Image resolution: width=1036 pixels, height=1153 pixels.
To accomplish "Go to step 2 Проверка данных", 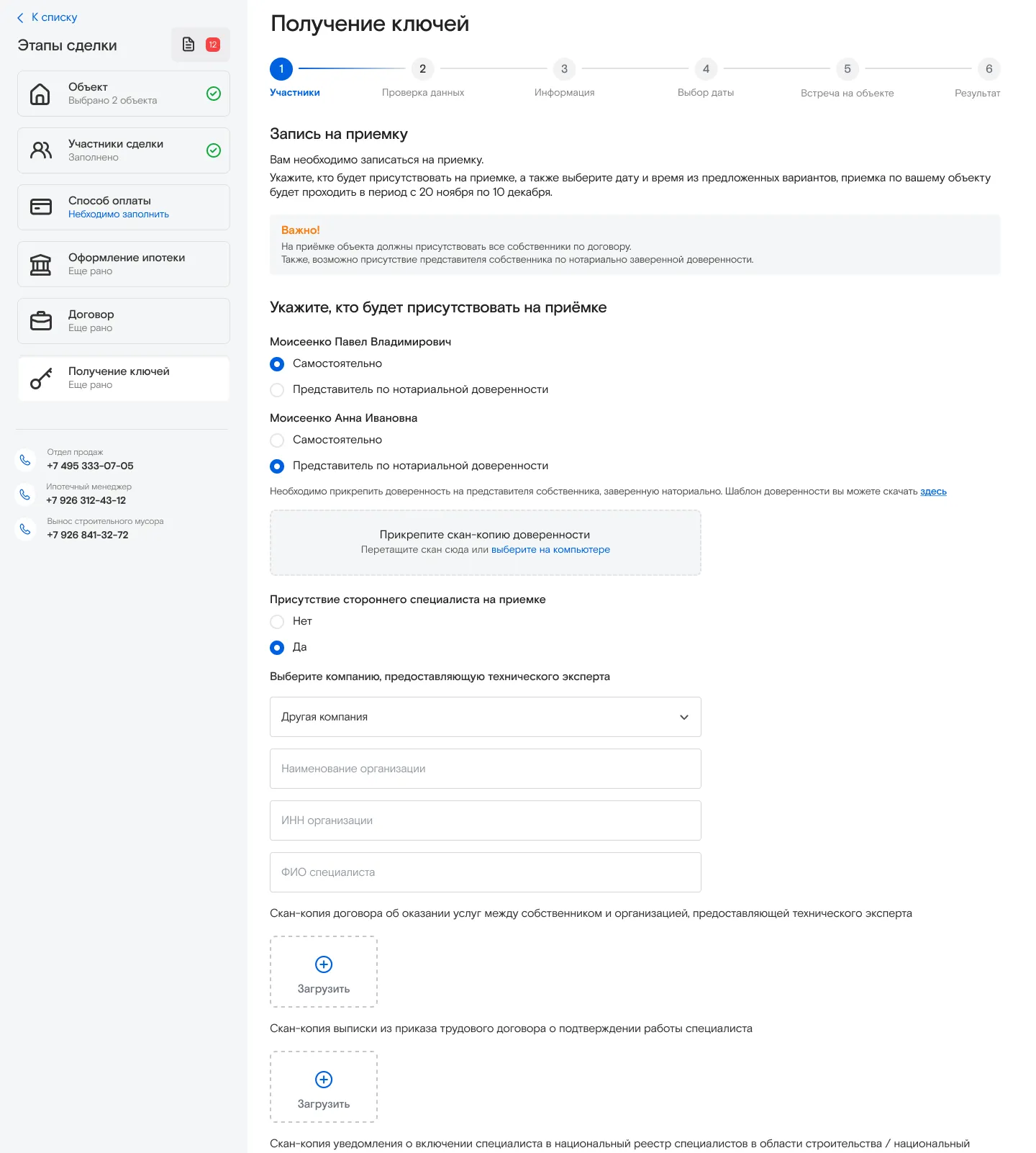I will [422, 69].
